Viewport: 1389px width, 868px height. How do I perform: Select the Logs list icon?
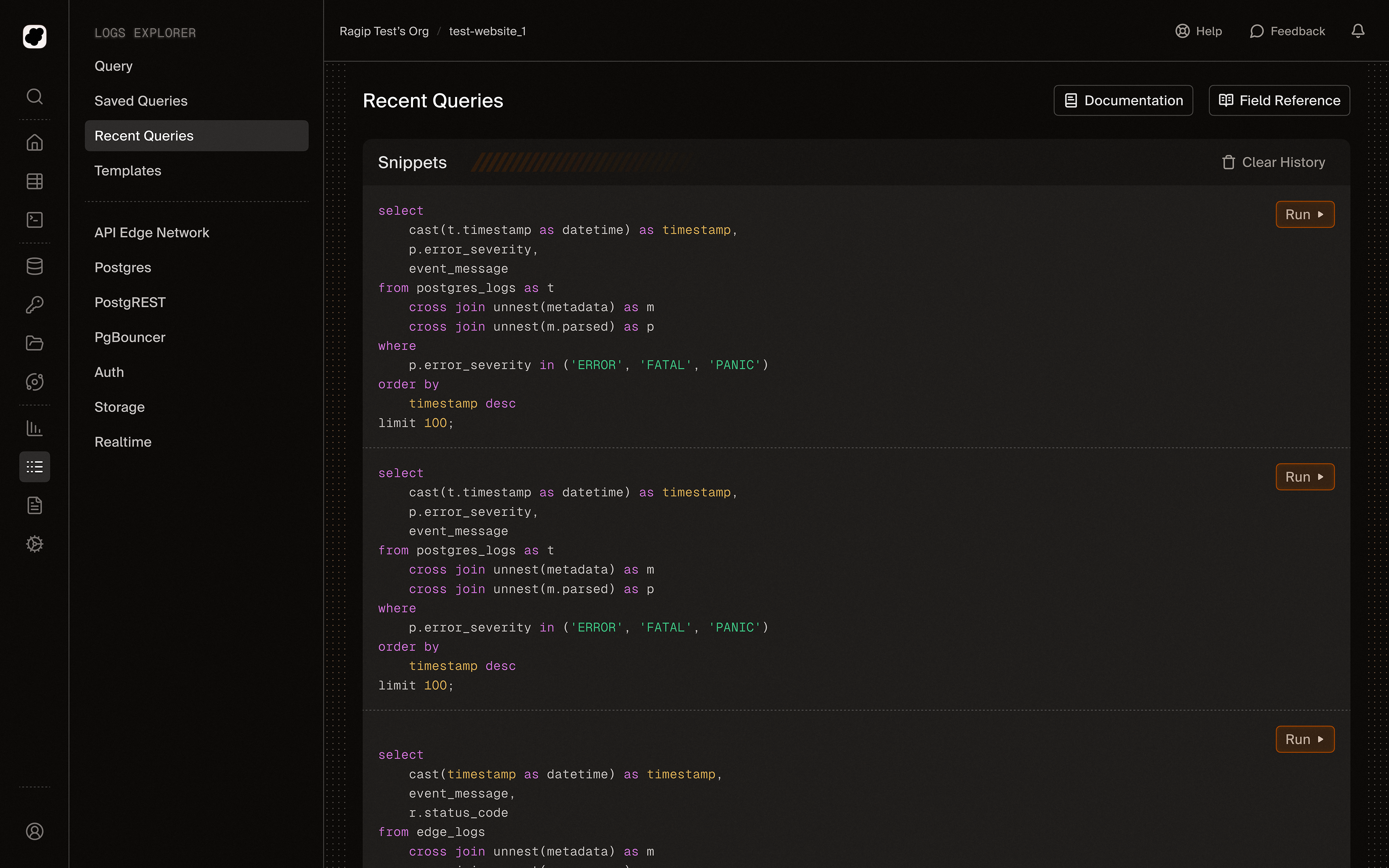pos(35,467)
